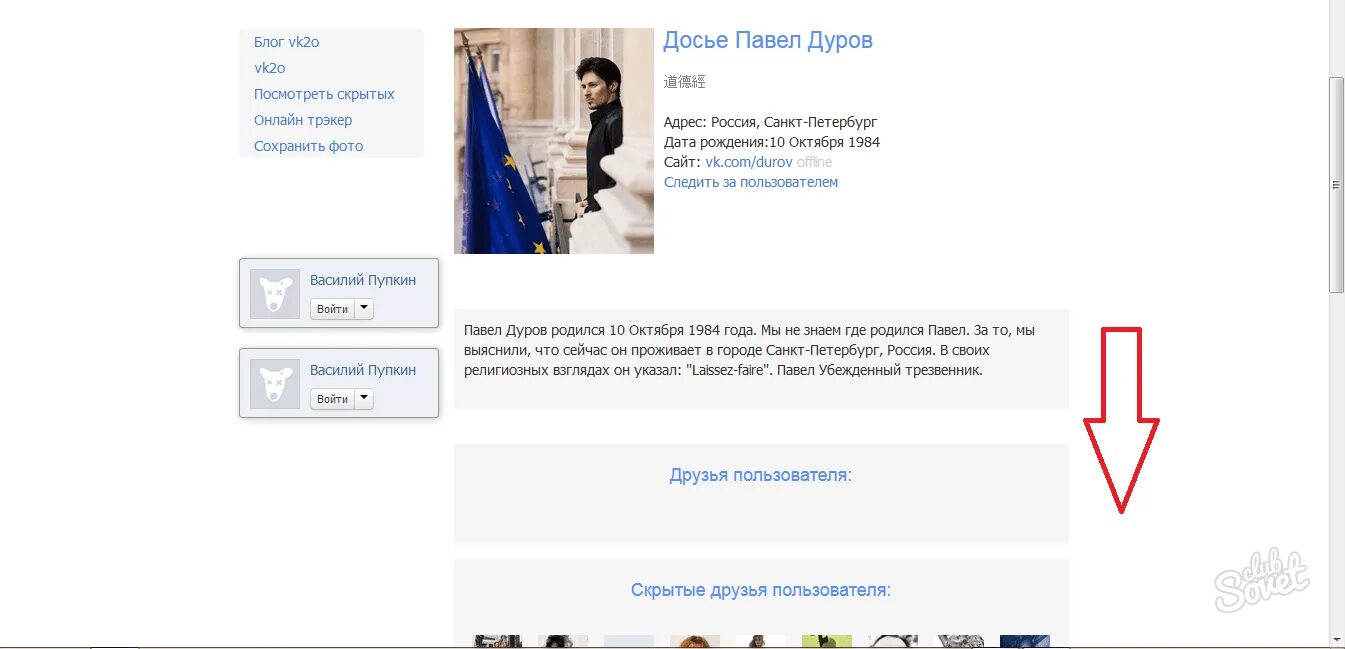
Task: Open the vk2o sidebar link
Action: pos(269,68)
